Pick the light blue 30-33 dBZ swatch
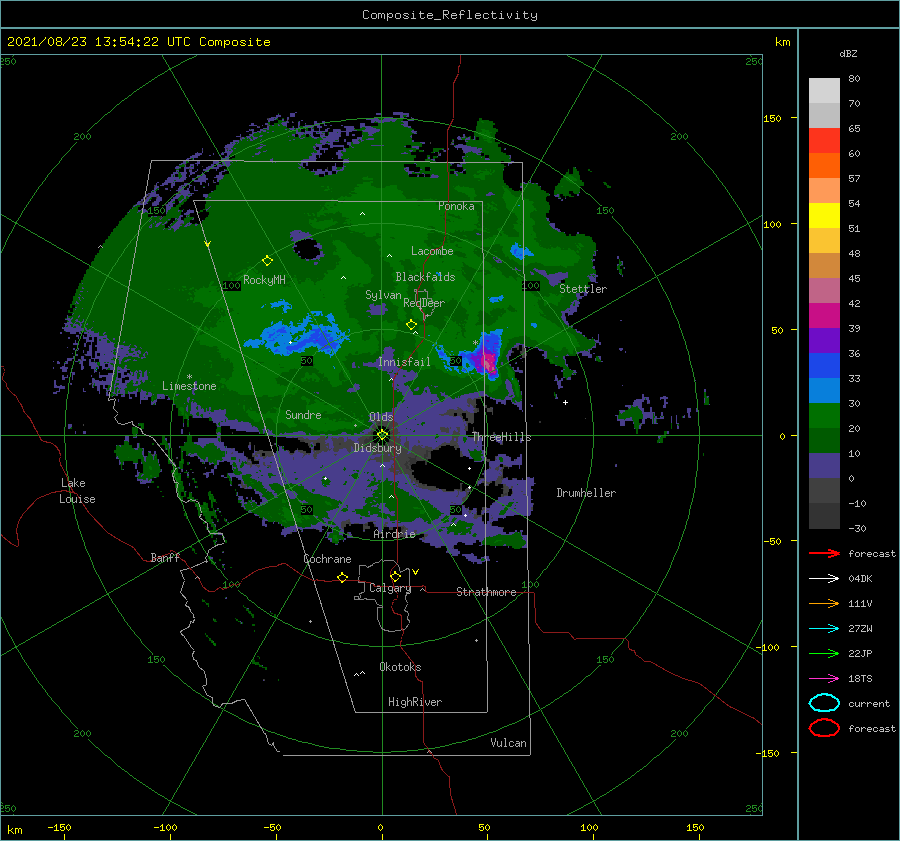This screenshot has height=841, width=900. click(x=824, y=390)
